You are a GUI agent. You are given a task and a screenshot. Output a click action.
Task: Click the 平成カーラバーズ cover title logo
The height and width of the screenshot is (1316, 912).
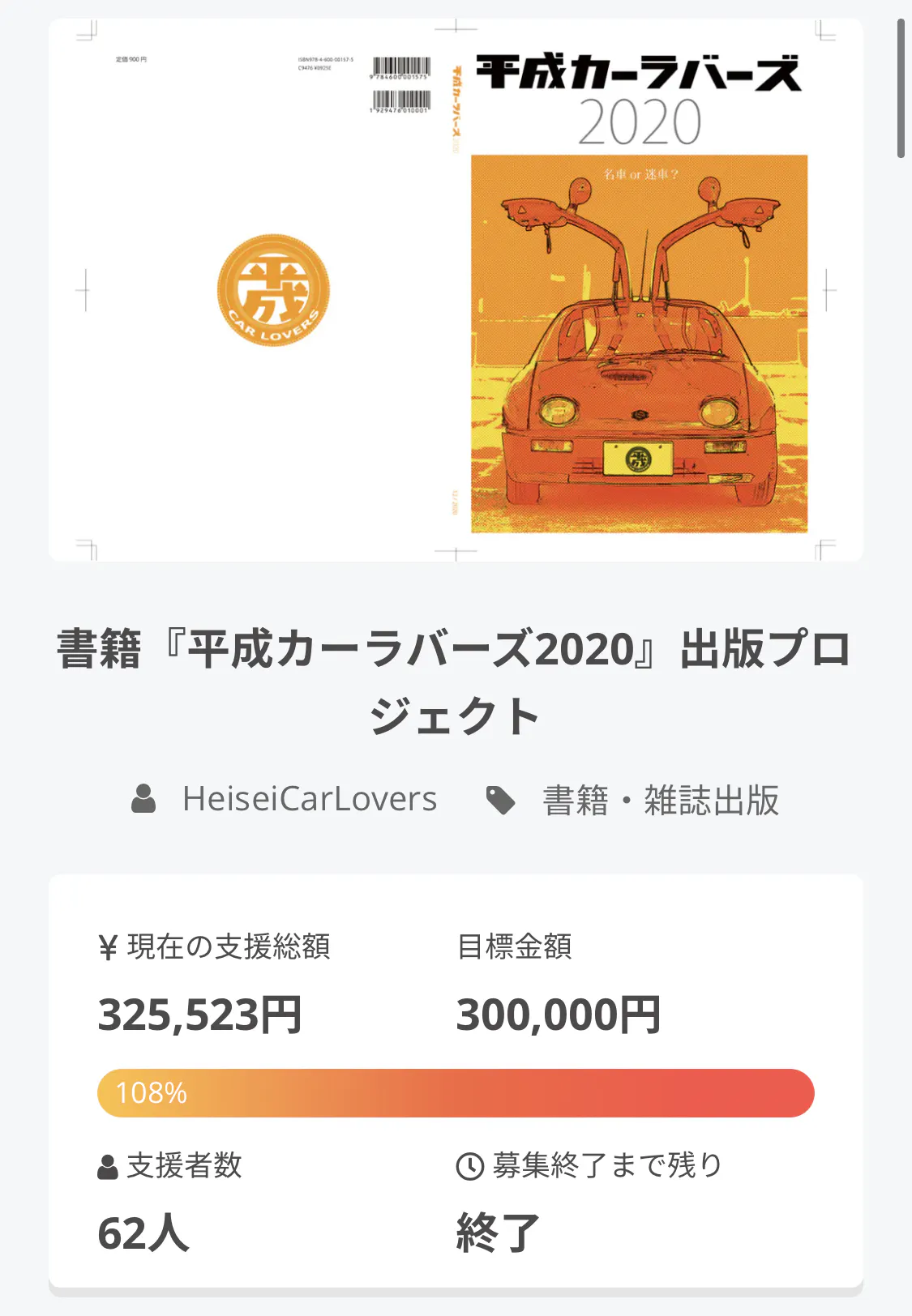pyautogui.click(x=638, y=73)
